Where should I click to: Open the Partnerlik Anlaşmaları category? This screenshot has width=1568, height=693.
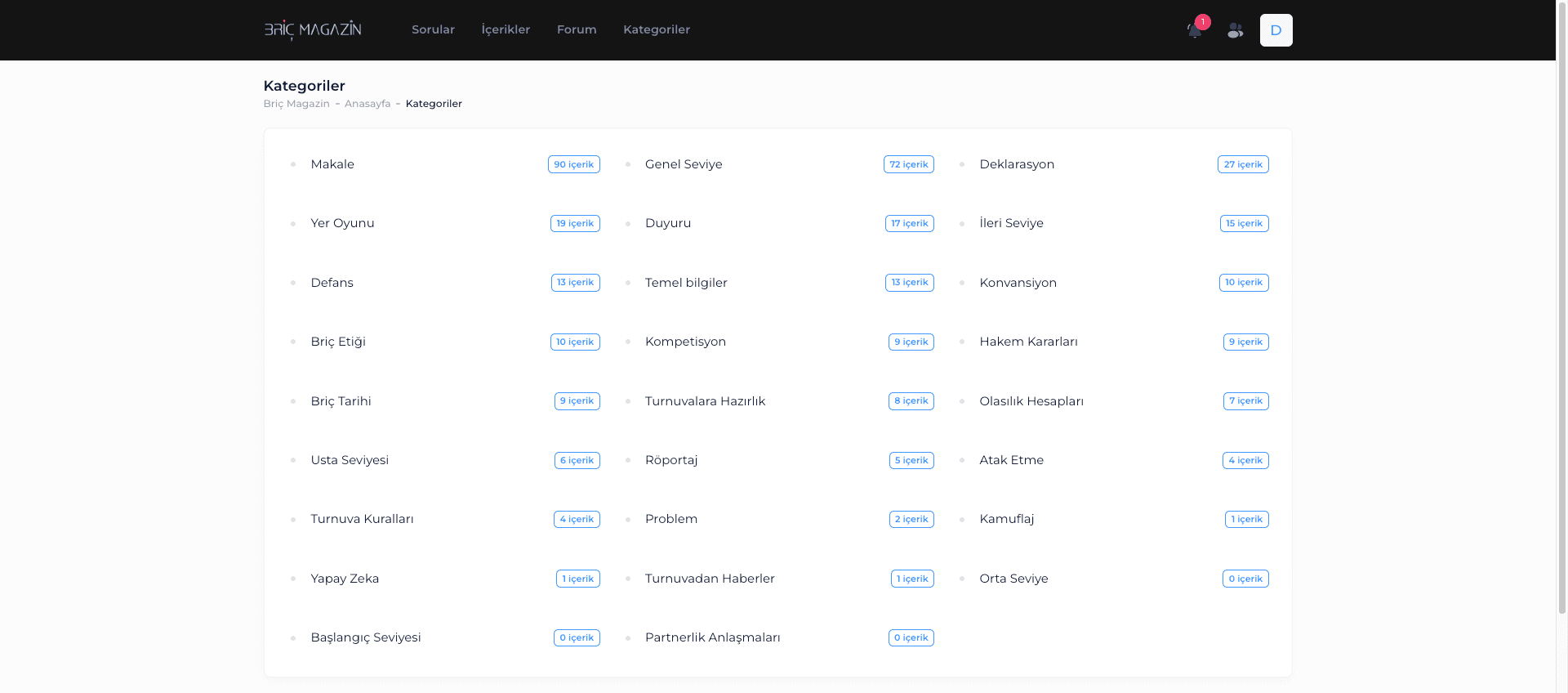(x=712, y=637)
